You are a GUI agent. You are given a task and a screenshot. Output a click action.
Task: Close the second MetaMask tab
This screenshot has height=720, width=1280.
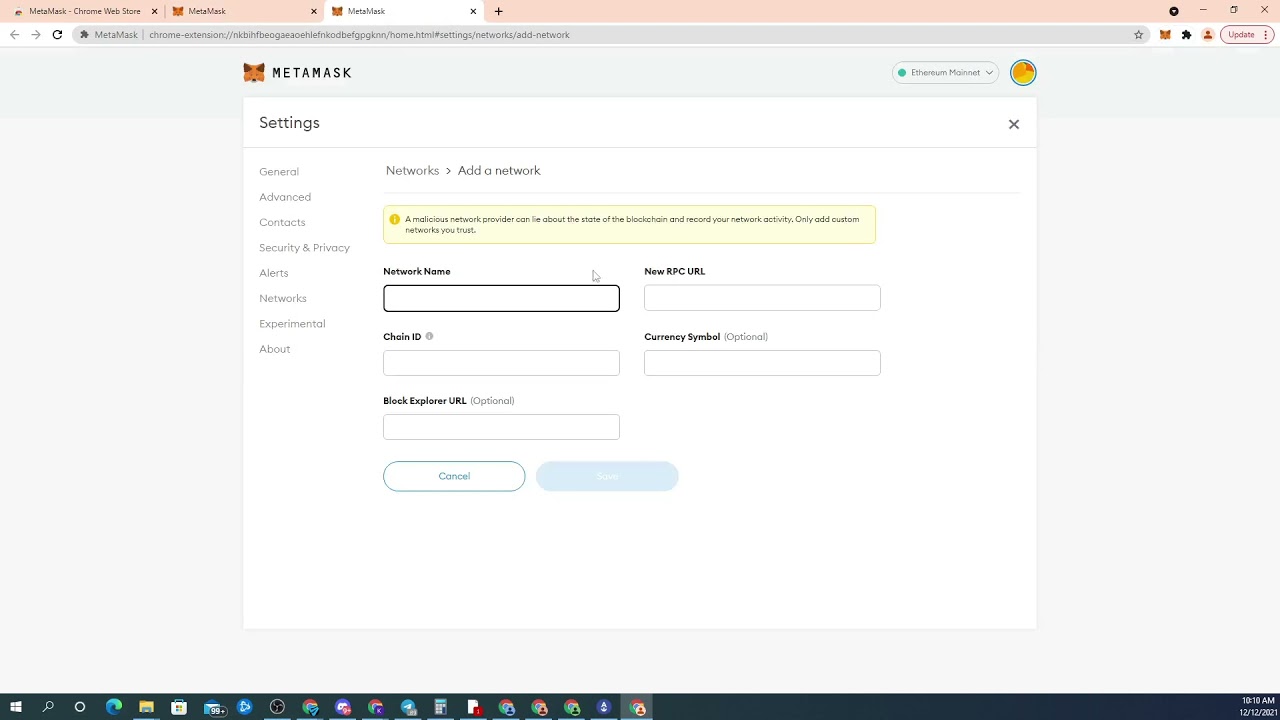point(313,11)
